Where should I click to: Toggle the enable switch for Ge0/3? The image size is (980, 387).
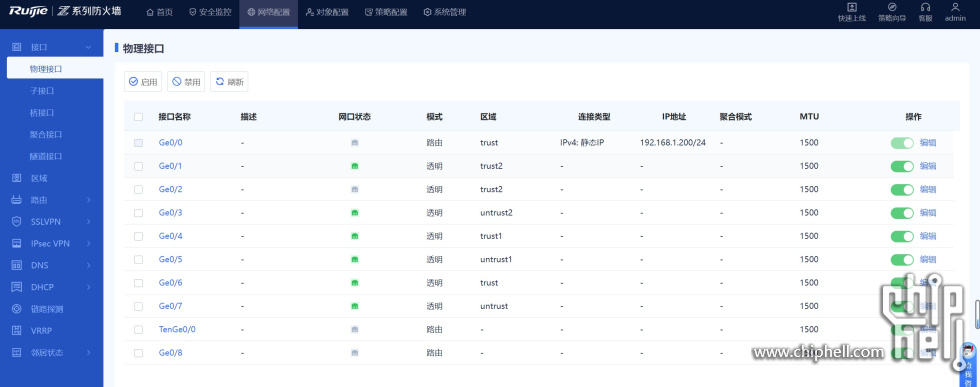(902, 213)
